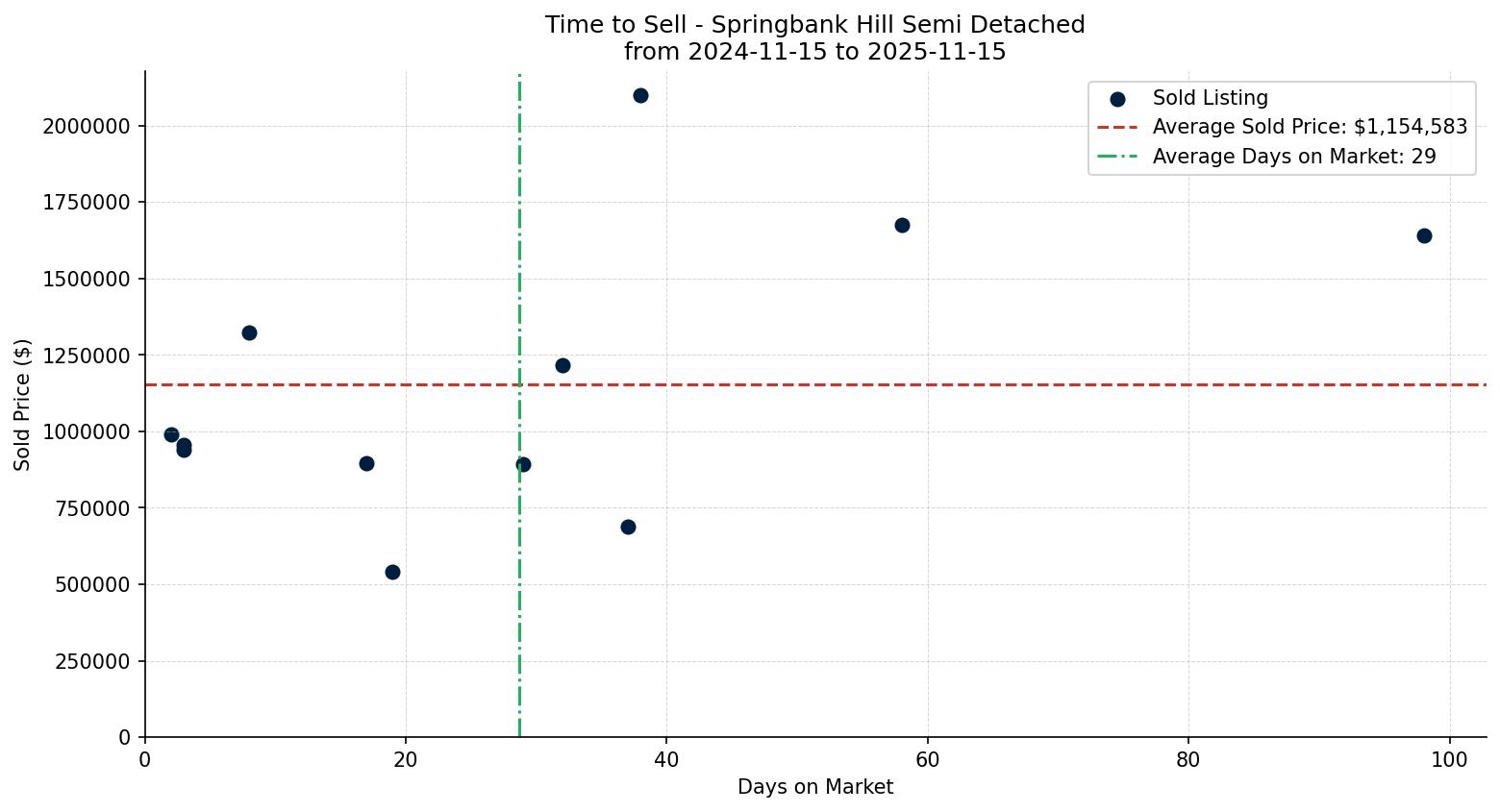Select the "Average Days on Market: 29" legend label
The width and height of the screenshot is (1500, 812).
pyautogui.click(x=1294, y=157)
